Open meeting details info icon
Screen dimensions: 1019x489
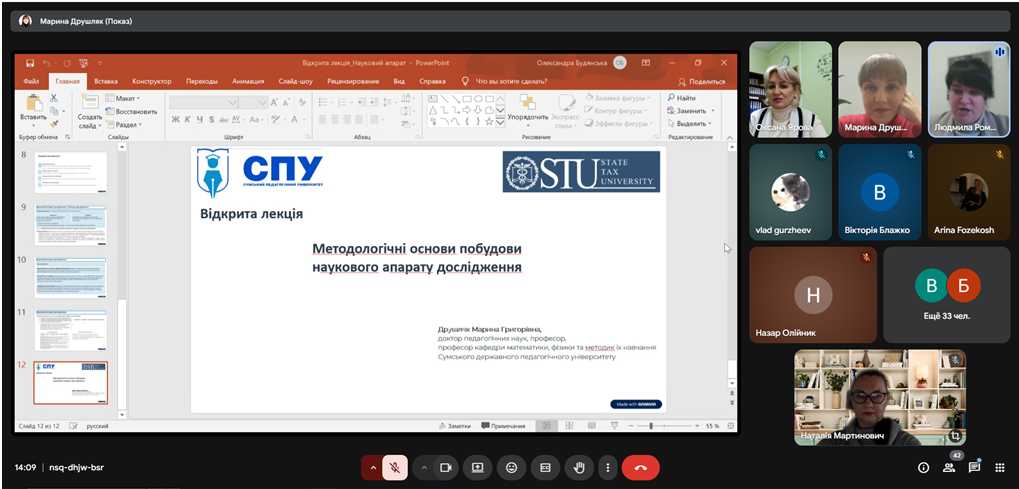tap(923, 468)
